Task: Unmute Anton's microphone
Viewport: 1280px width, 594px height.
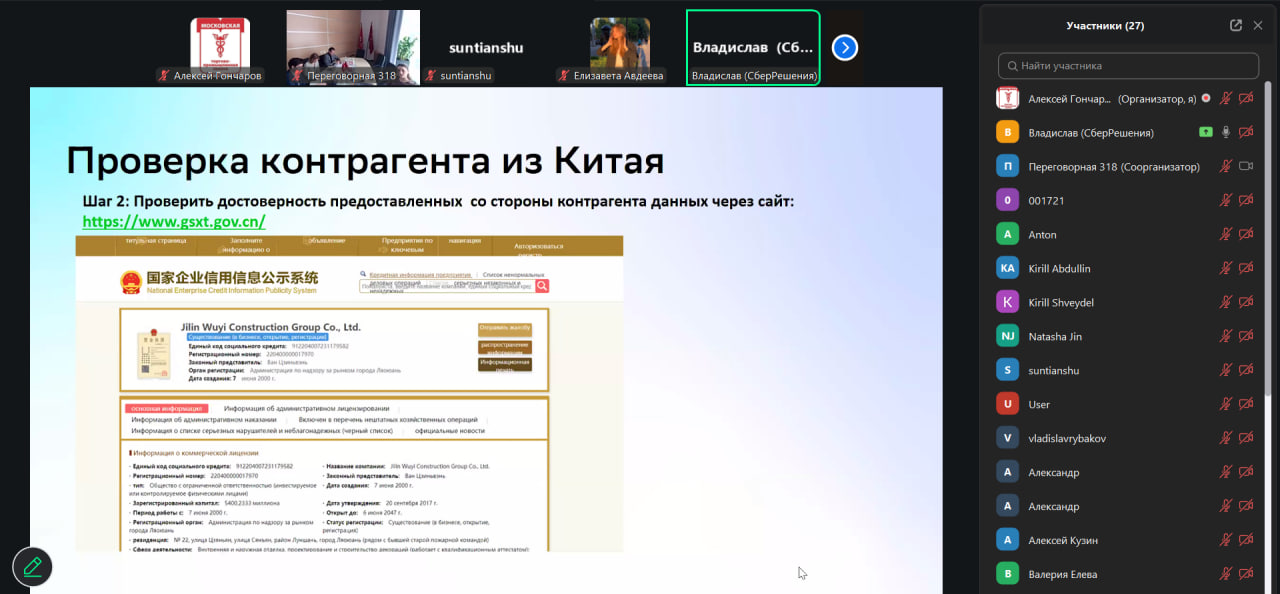Action: coord(1225,234)
